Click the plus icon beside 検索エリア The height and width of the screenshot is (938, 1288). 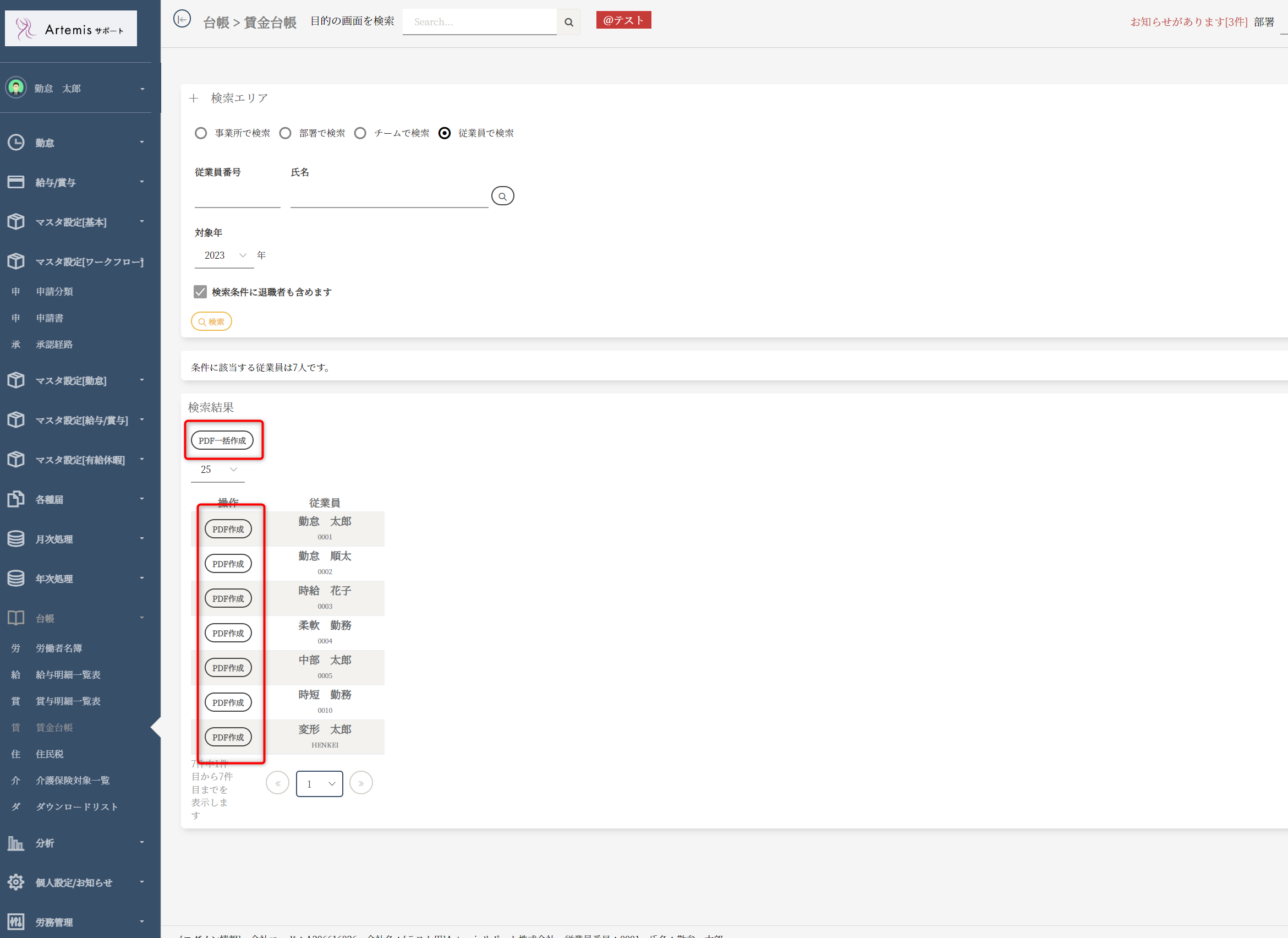tap(194, 99)
